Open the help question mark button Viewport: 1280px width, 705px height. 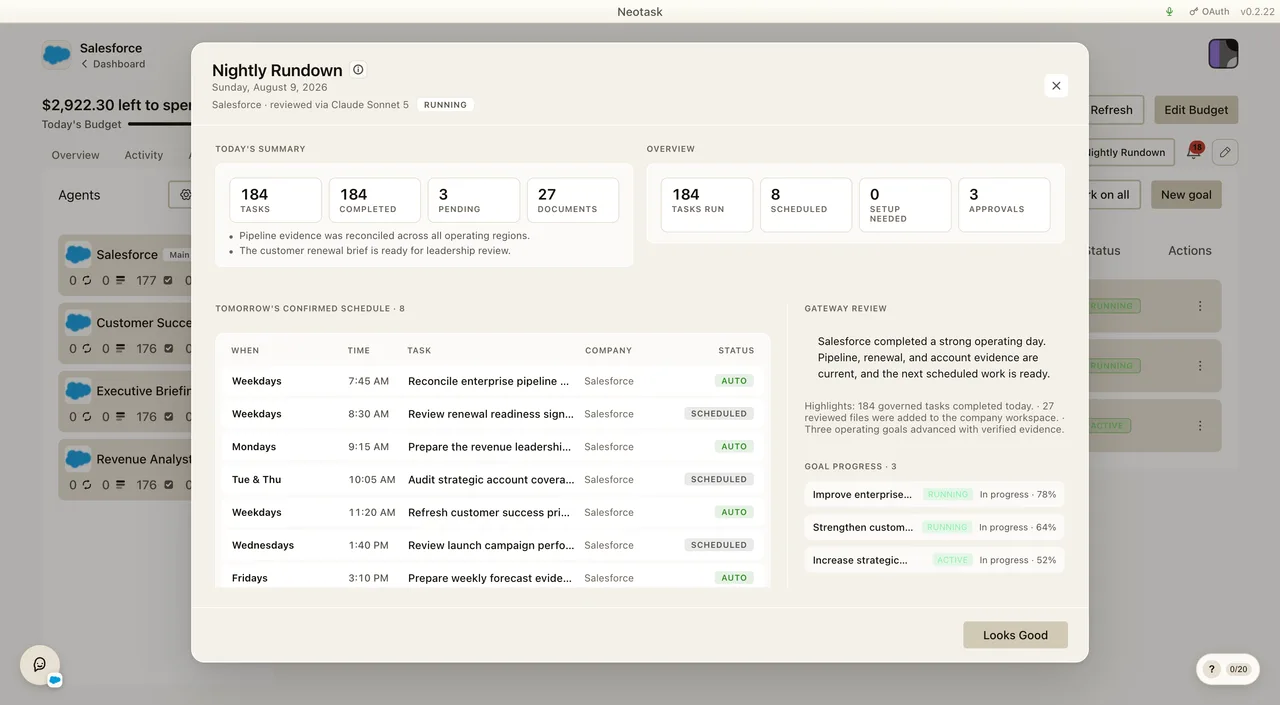(1211, 669)
